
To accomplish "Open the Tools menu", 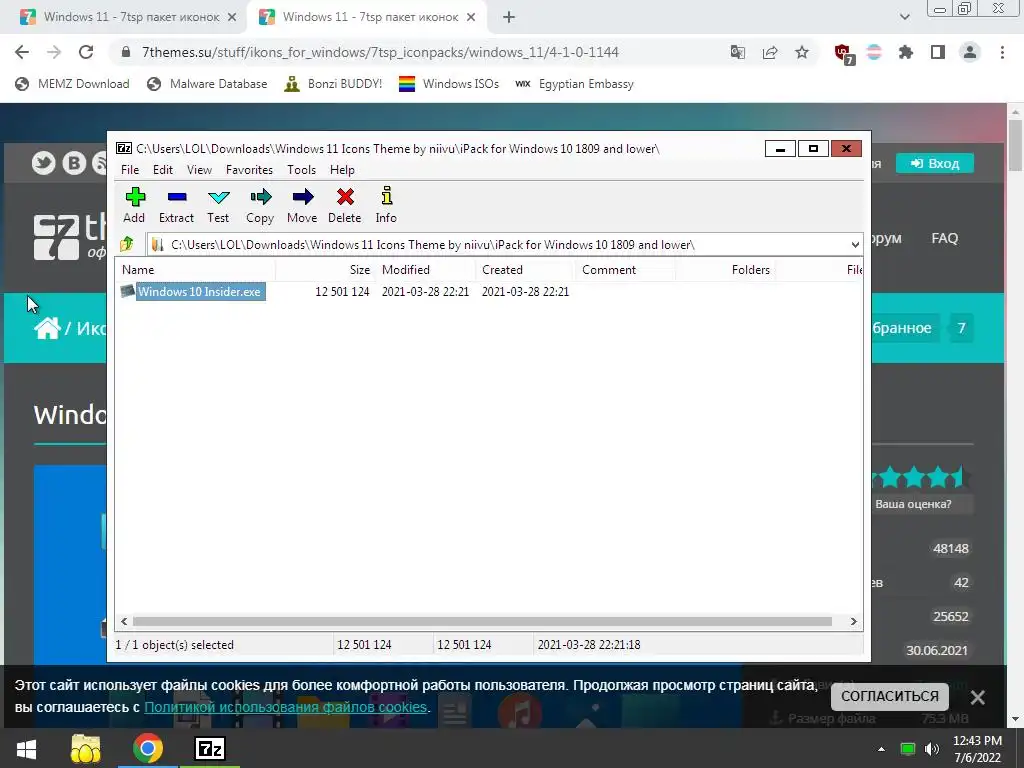I will pos(301,170).
